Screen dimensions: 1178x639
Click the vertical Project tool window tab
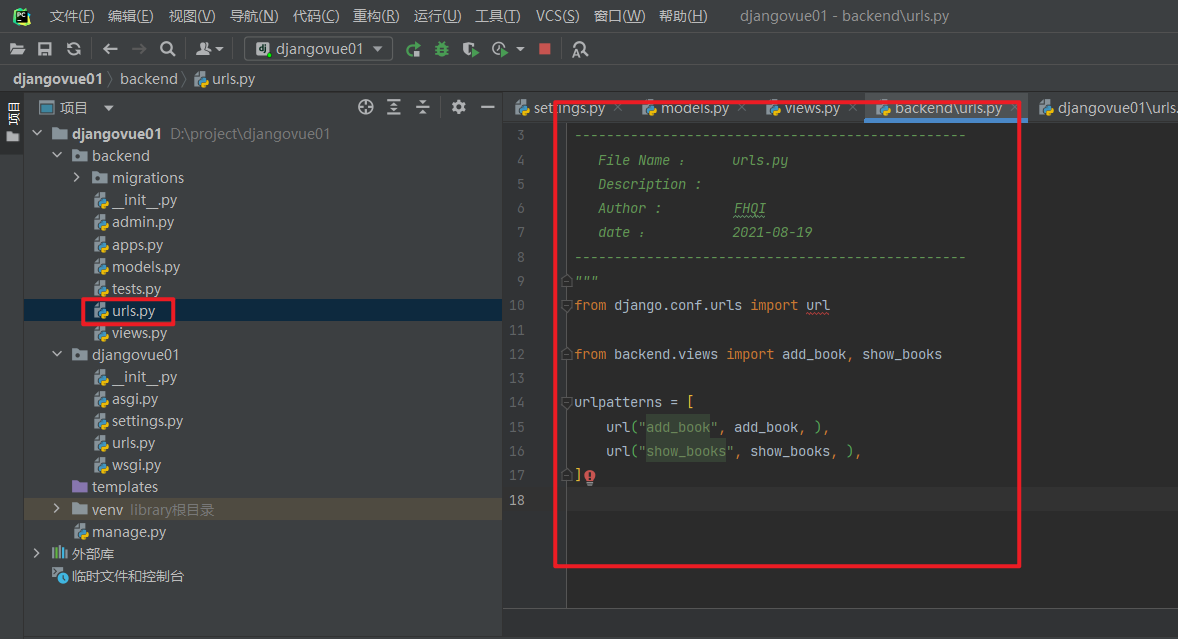(12, 123)
